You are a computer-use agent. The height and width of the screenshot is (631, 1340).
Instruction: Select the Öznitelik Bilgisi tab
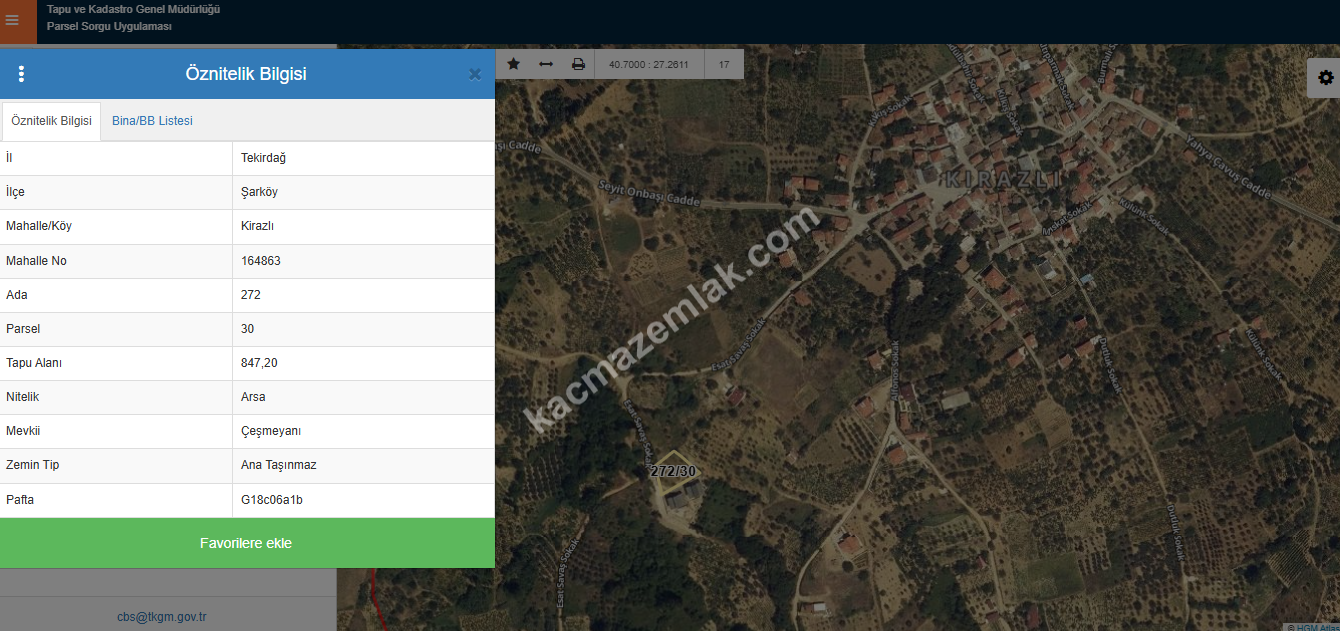(51, 121)
